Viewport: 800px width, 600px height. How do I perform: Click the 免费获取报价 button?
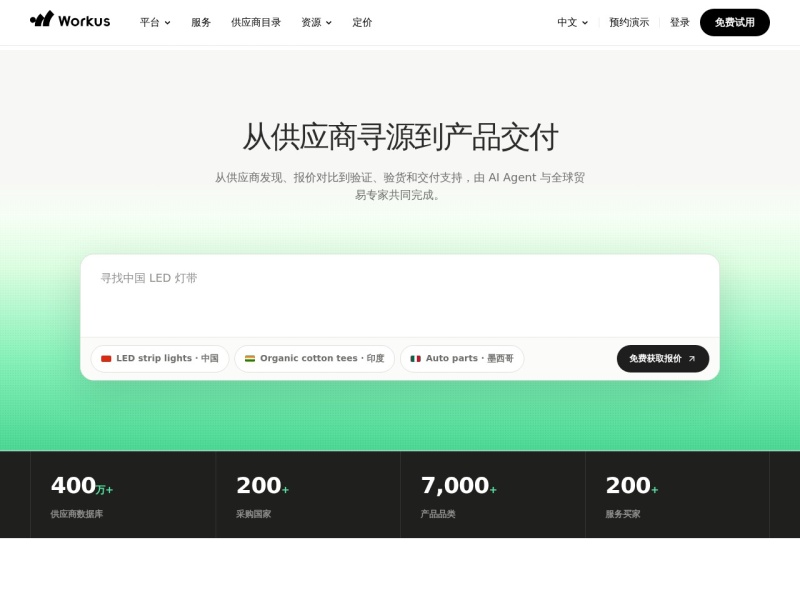pyautogui.click(x=663, y=359)
